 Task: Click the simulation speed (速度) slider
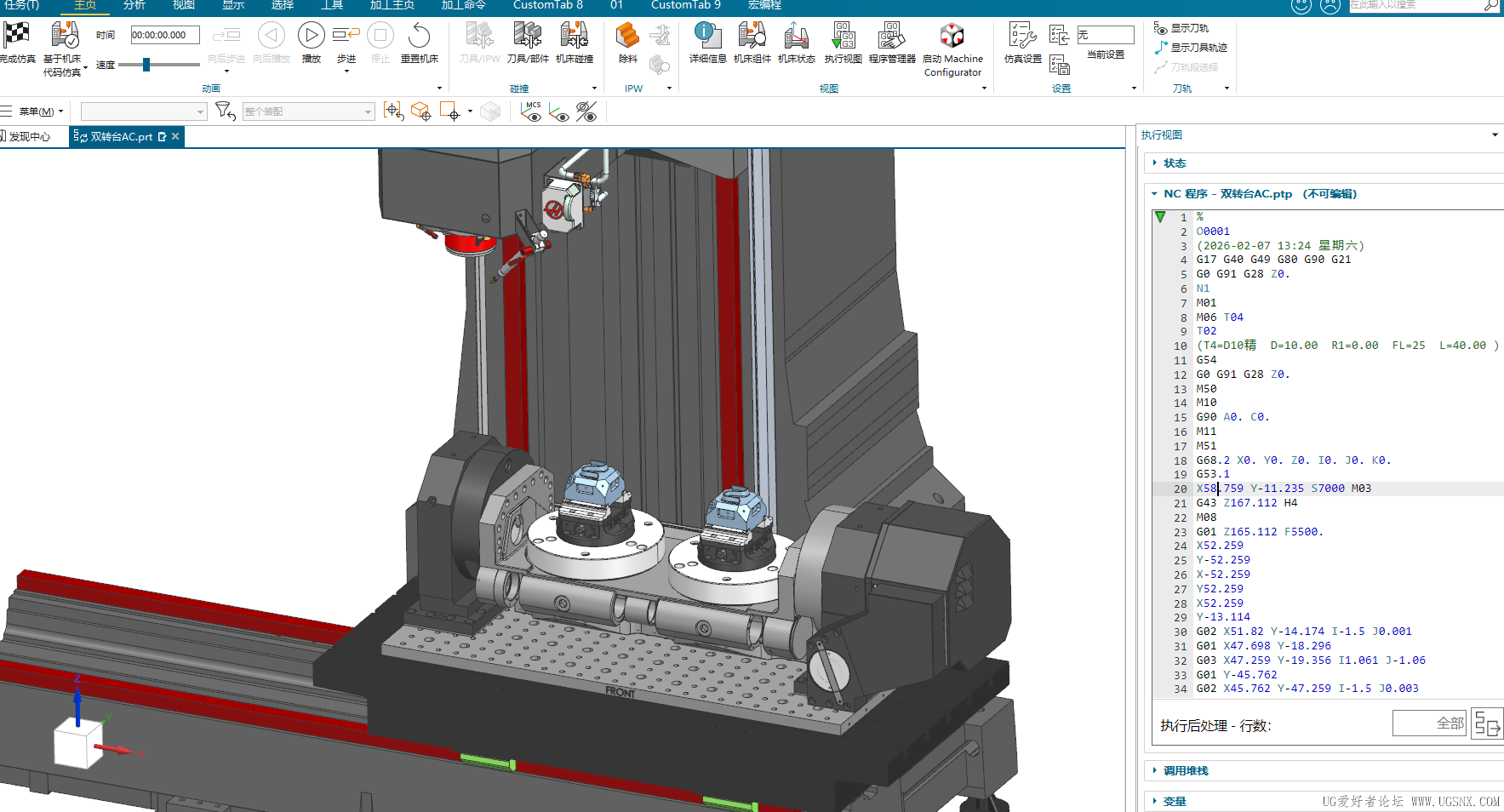point(146,65)
